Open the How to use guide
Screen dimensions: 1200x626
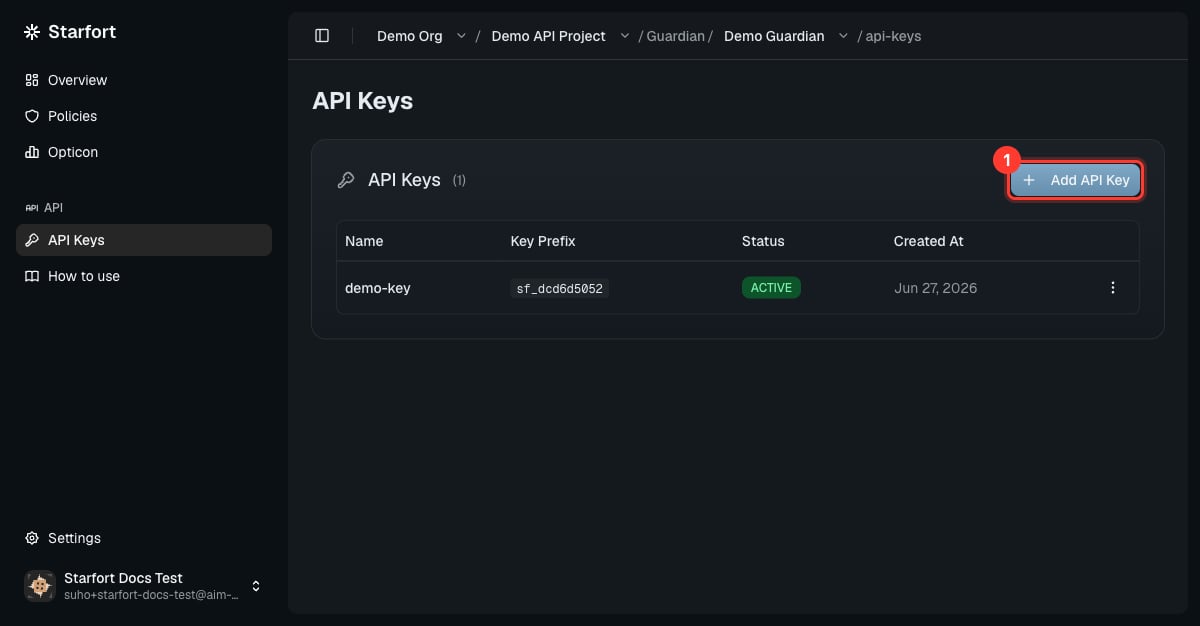[144, 276]
